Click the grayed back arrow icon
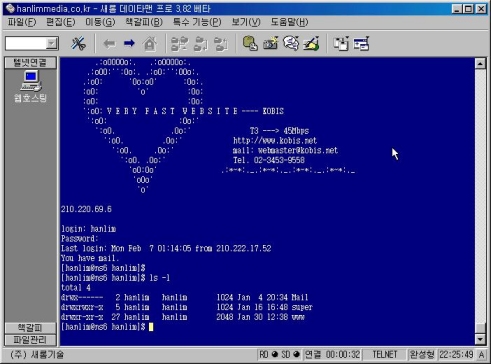Viewport: 491px width, 364px height. 109,43
